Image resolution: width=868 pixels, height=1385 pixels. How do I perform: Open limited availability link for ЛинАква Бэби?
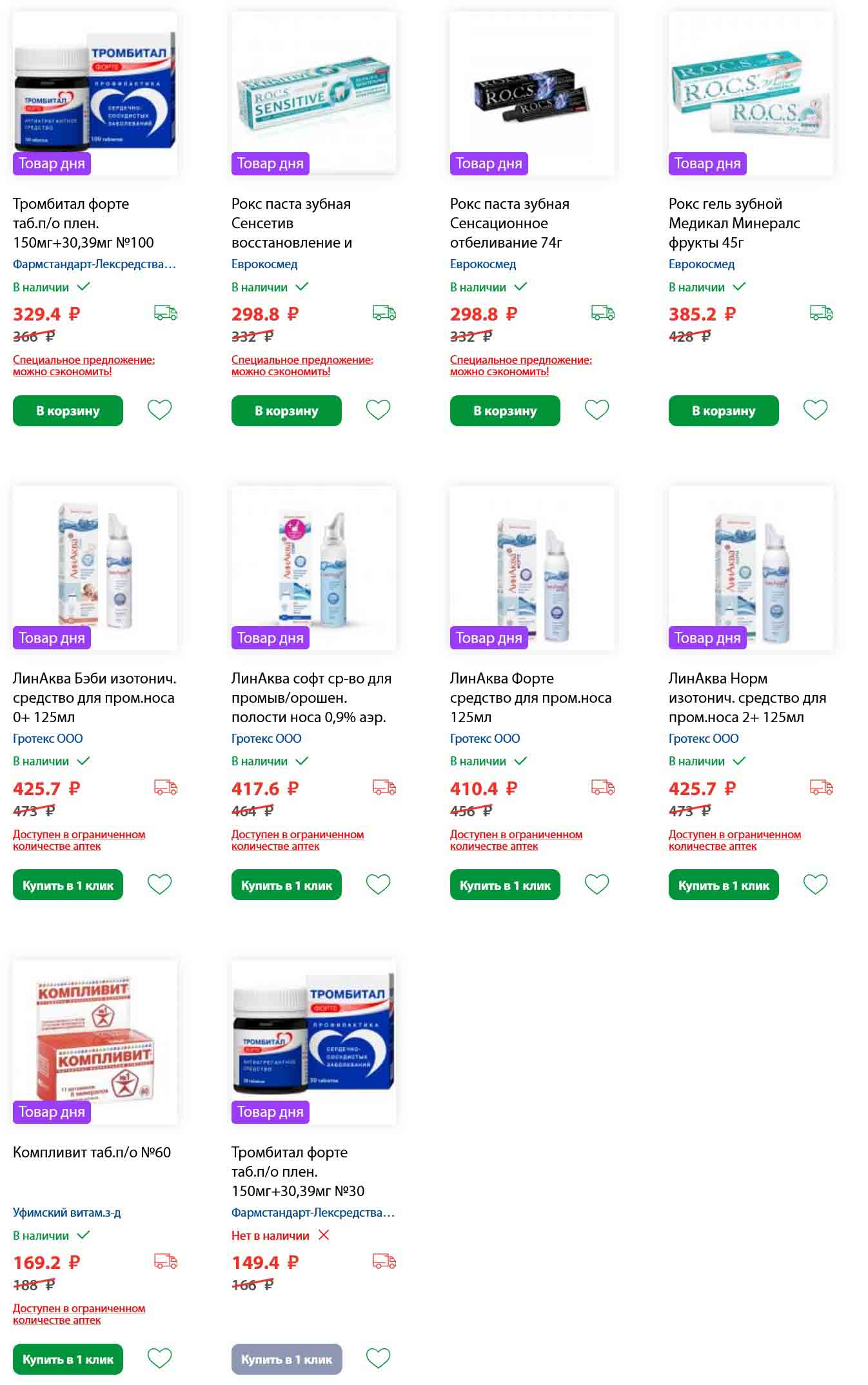click(79, 840)
